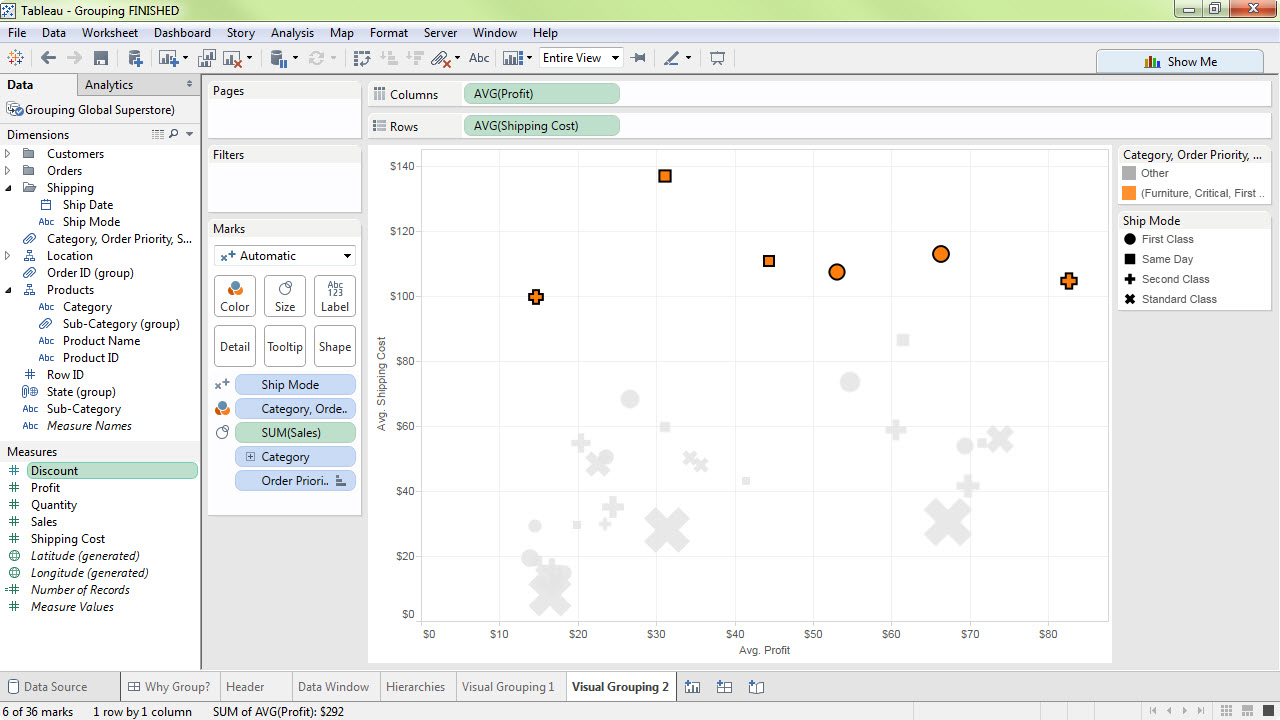Select the AVG(Profit) pill on Columns
The image size is (1280, 720).
(541, 94)
